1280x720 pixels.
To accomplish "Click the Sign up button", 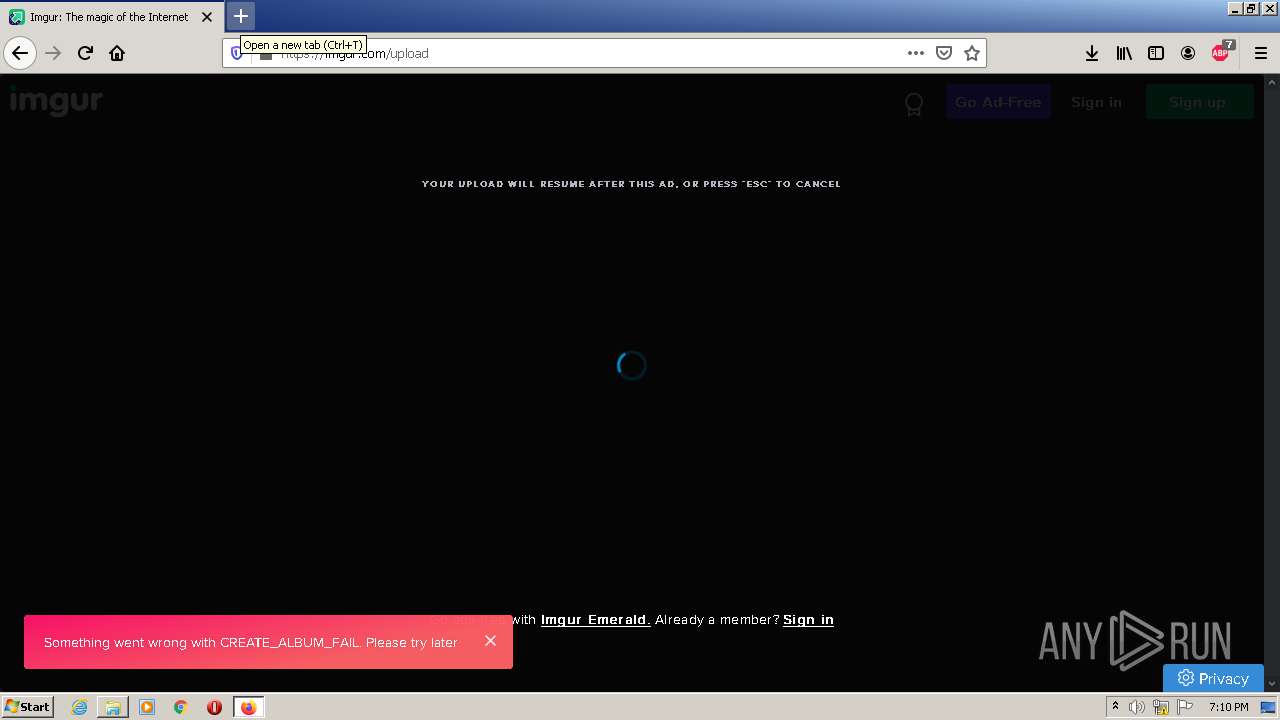I will [x=1198, y=102].
